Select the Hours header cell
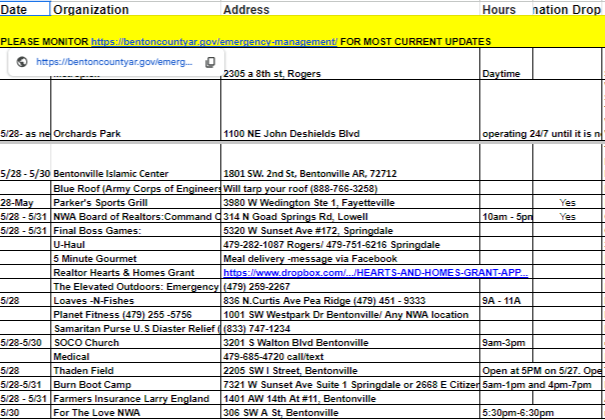 pos(506,9)
